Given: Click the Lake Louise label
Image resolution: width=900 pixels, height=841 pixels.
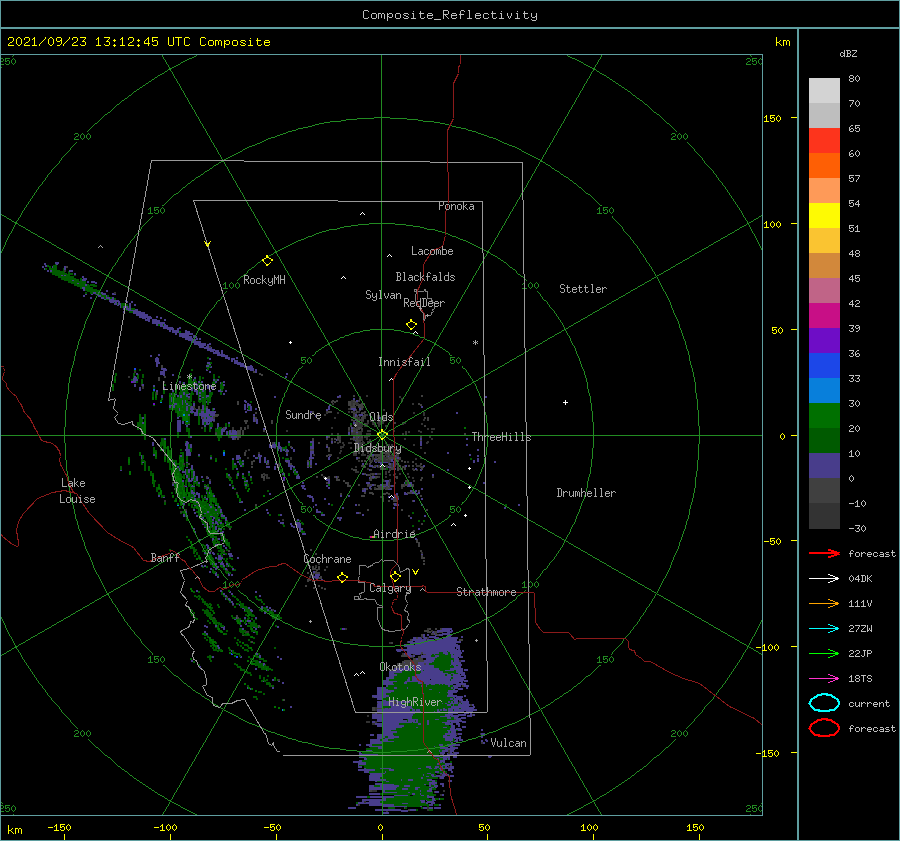Looking at the screenshot, I should click(77, 491).
